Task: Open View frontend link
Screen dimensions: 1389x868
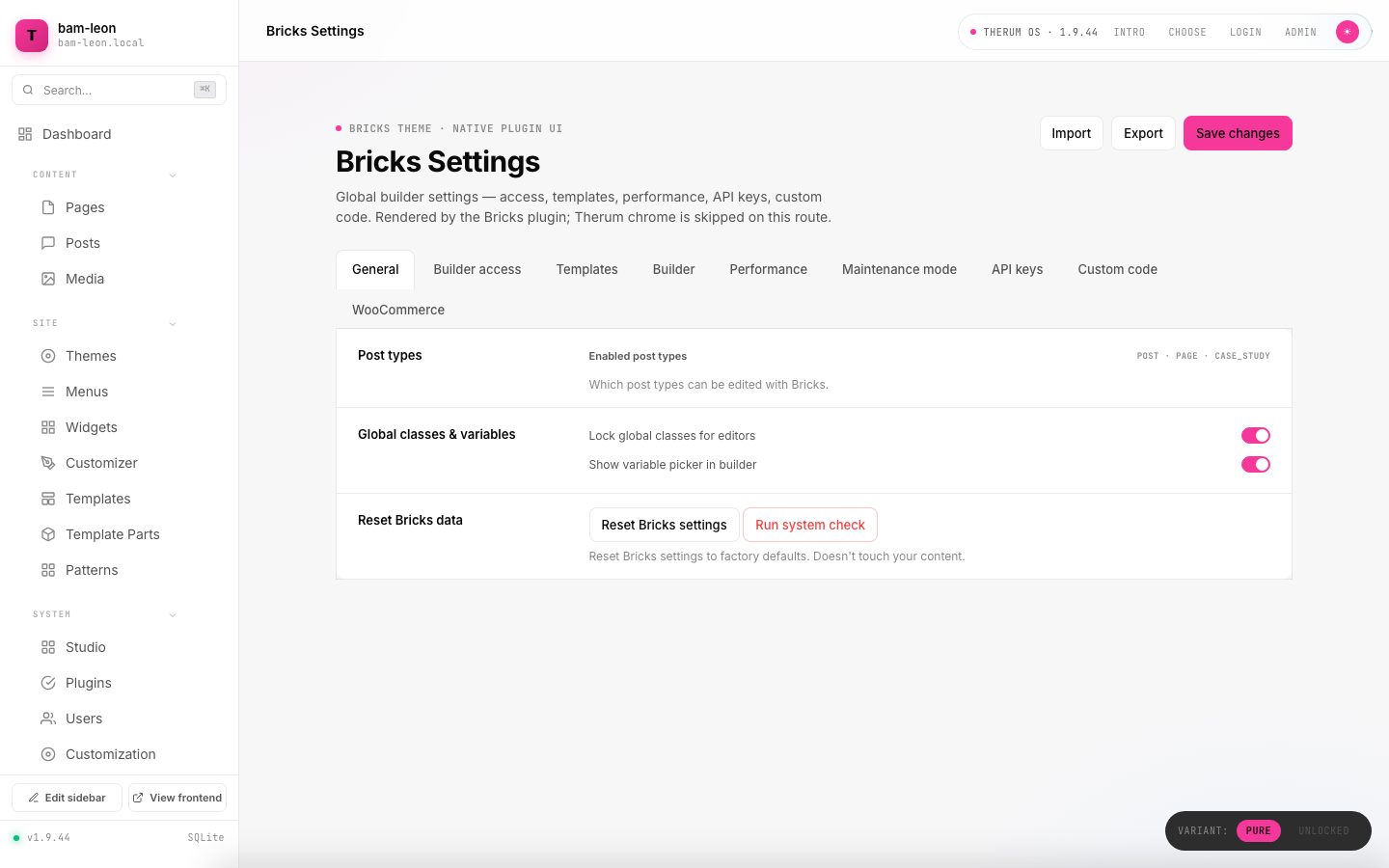Action: [177, 798]
